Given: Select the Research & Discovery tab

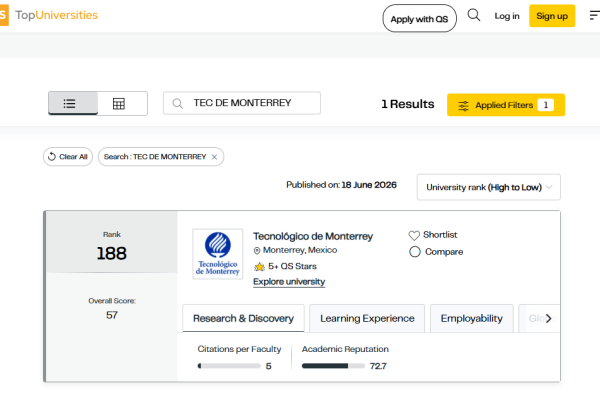Looking at the screenshot, I should (x=243, y=318).
